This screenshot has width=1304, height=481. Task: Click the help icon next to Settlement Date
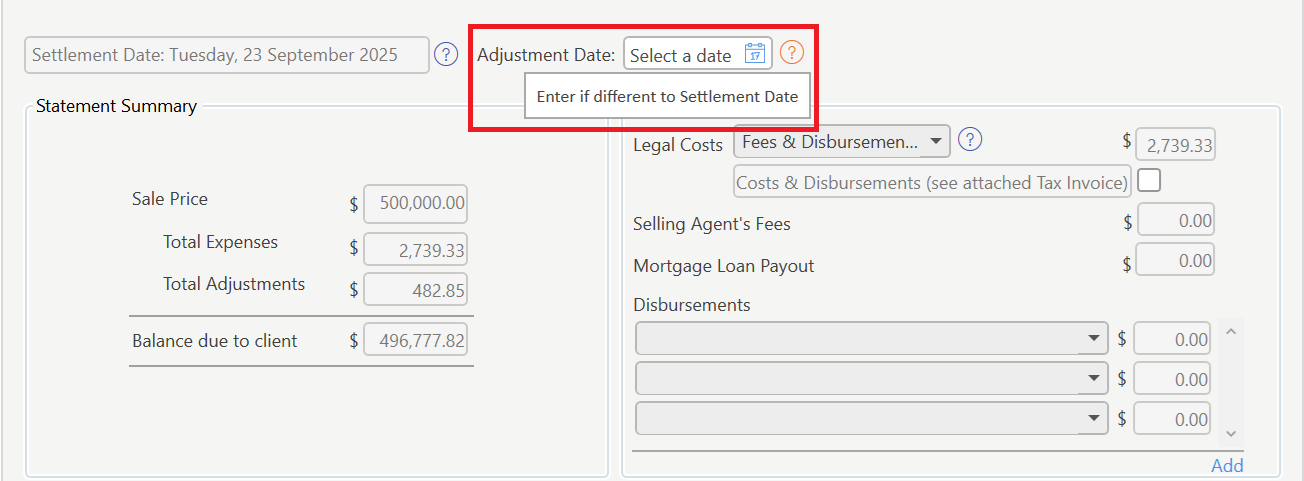pos(446,54)
